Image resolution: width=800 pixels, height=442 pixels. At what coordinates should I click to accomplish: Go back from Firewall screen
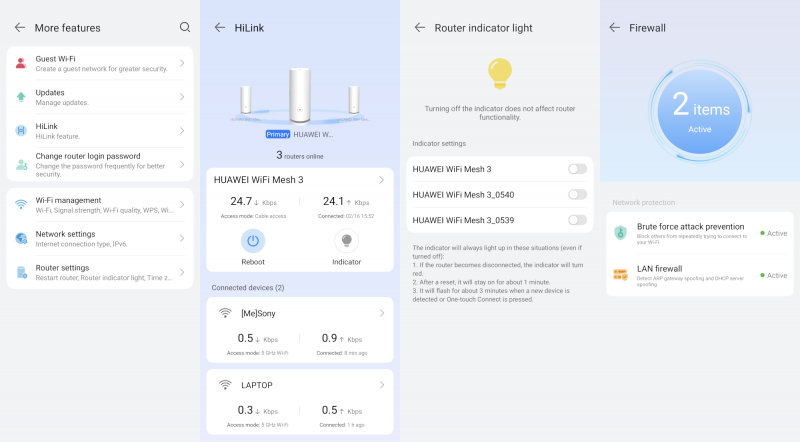pos(615,28)
